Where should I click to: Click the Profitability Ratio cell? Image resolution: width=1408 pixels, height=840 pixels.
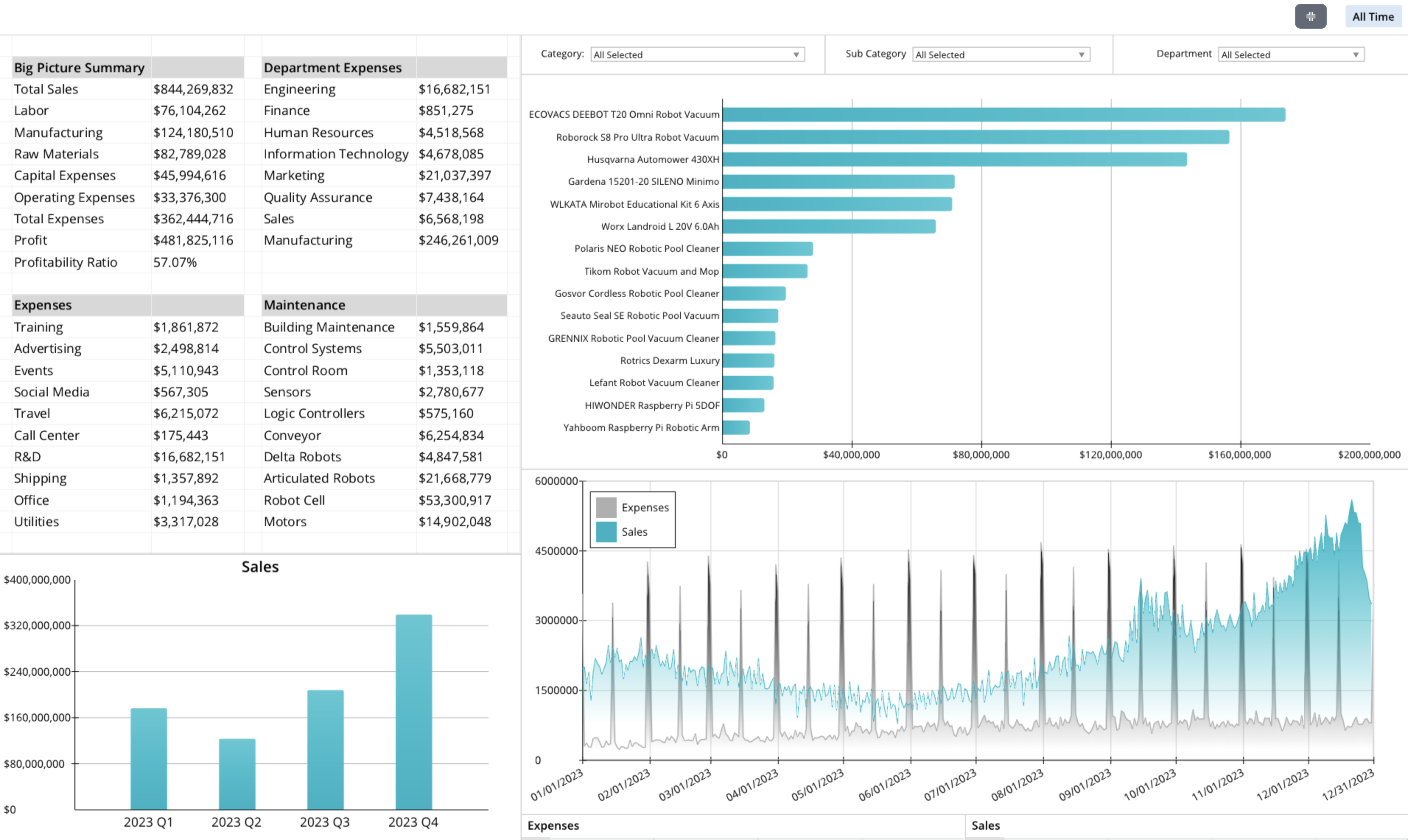pyautogui.click(x=66, y=262)
